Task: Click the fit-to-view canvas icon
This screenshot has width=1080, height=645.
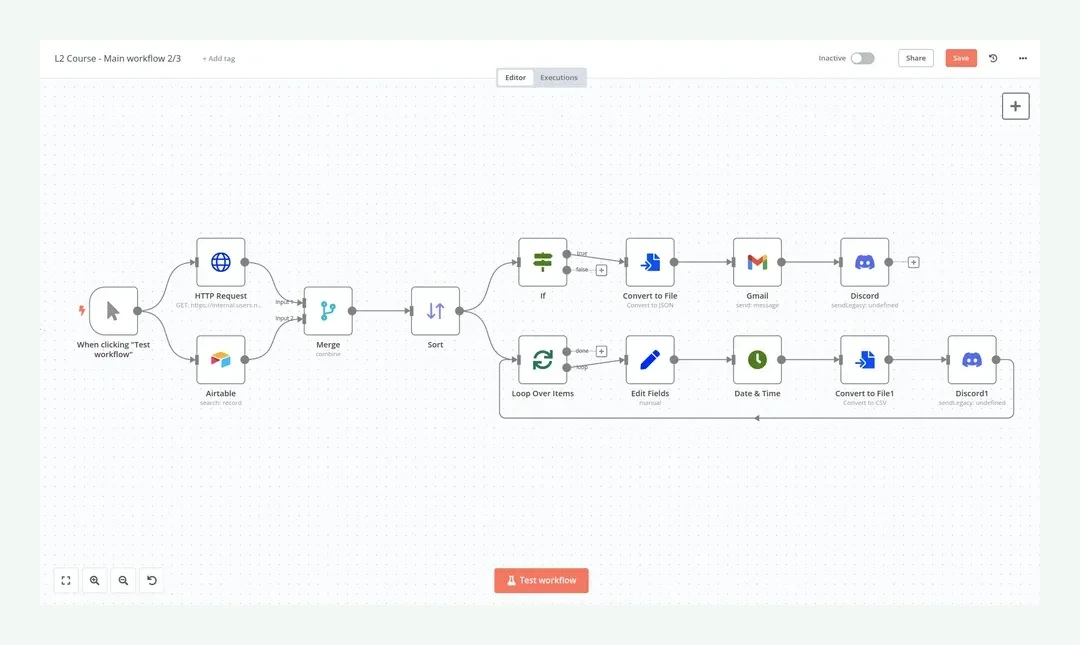Action: click(x=66, y=580)
